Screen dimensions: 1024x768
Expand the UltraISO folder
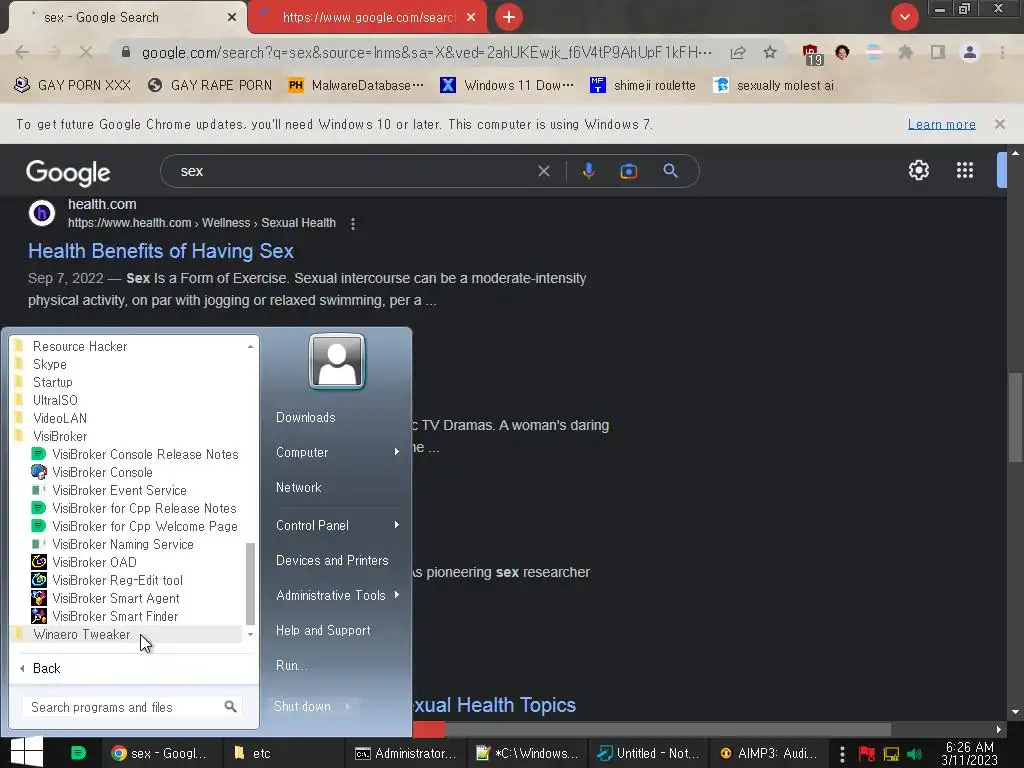click(55, 400)
